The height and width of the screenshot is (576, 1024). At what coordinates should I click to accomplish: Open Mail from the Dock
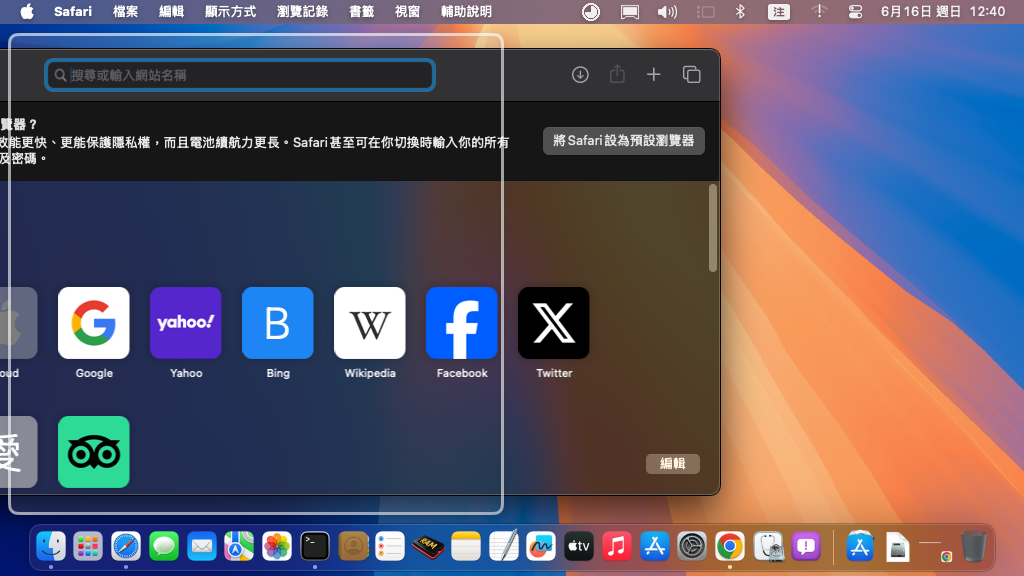tap(202, 546)
